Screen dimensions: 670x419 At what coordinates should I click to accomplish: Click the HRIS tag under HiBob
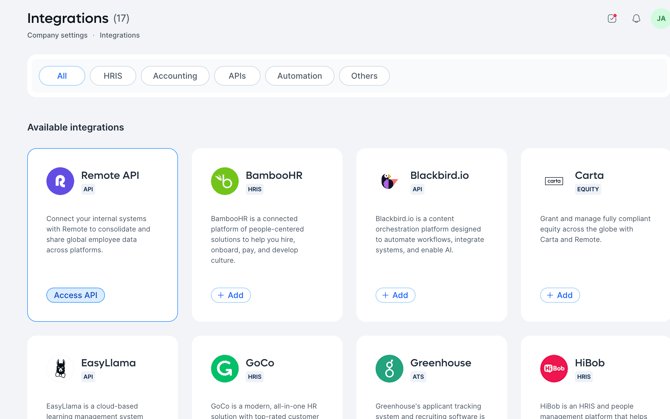[584, 377]
